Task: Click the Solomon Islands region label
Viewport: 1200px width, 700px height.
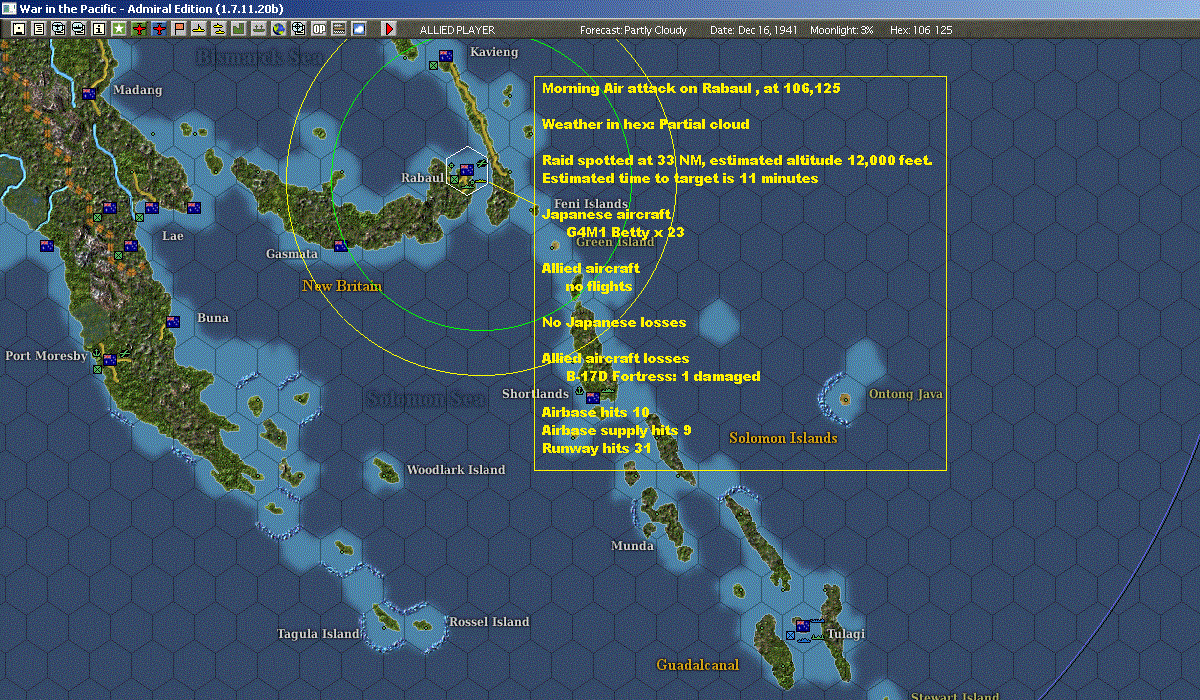Action: tap(783, 438)
